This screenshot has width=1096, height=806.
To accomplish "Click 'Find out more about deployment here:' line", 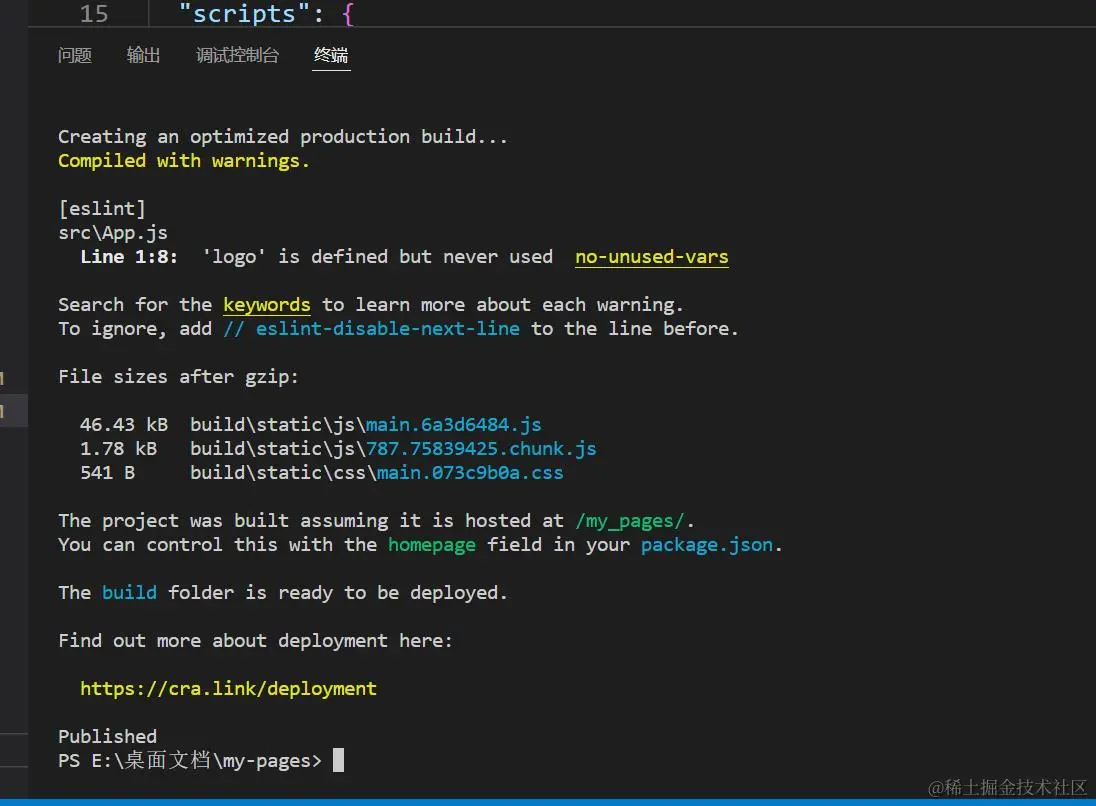I will 255,640.
